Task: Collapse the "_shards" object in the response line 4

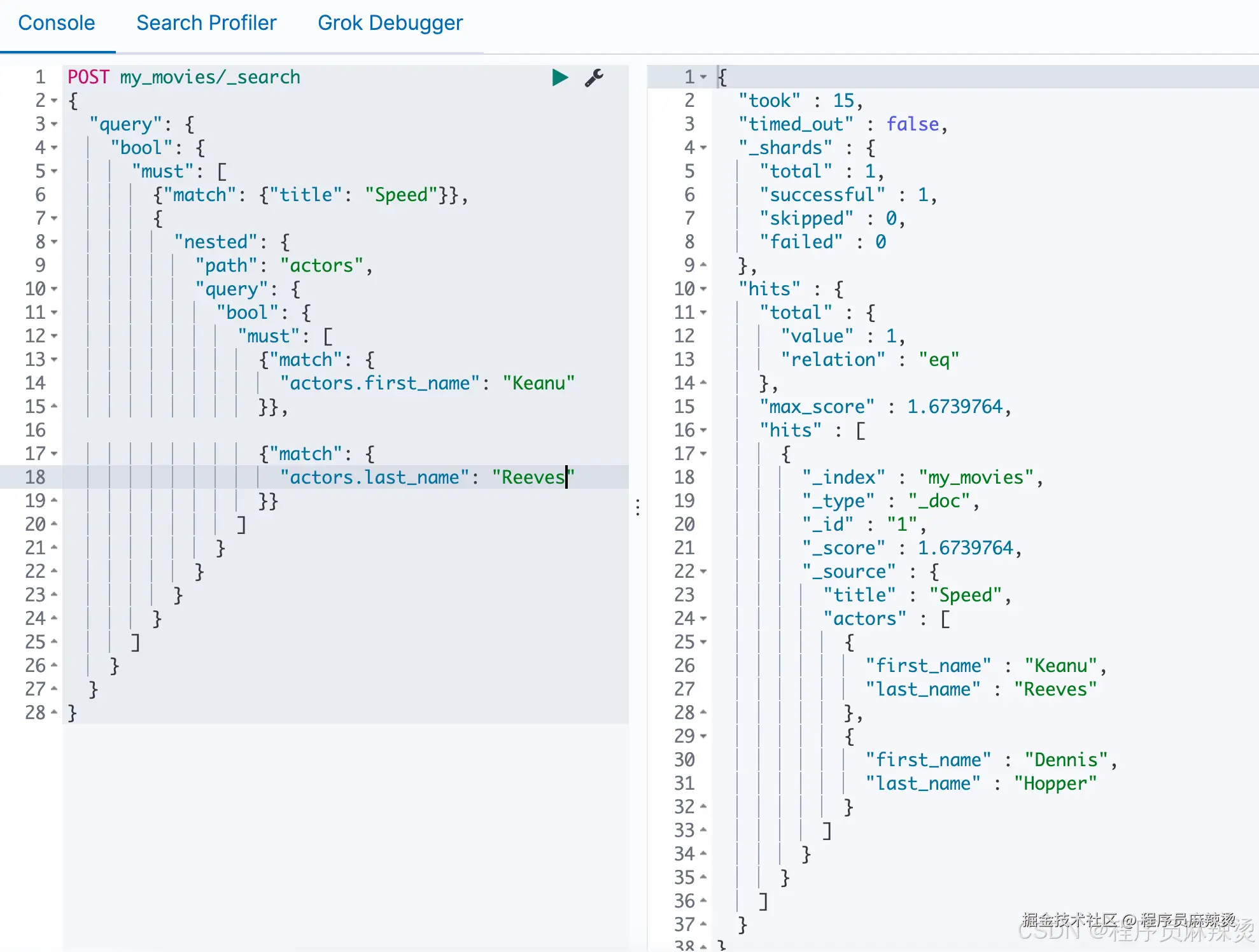Action: coord(703,148)
